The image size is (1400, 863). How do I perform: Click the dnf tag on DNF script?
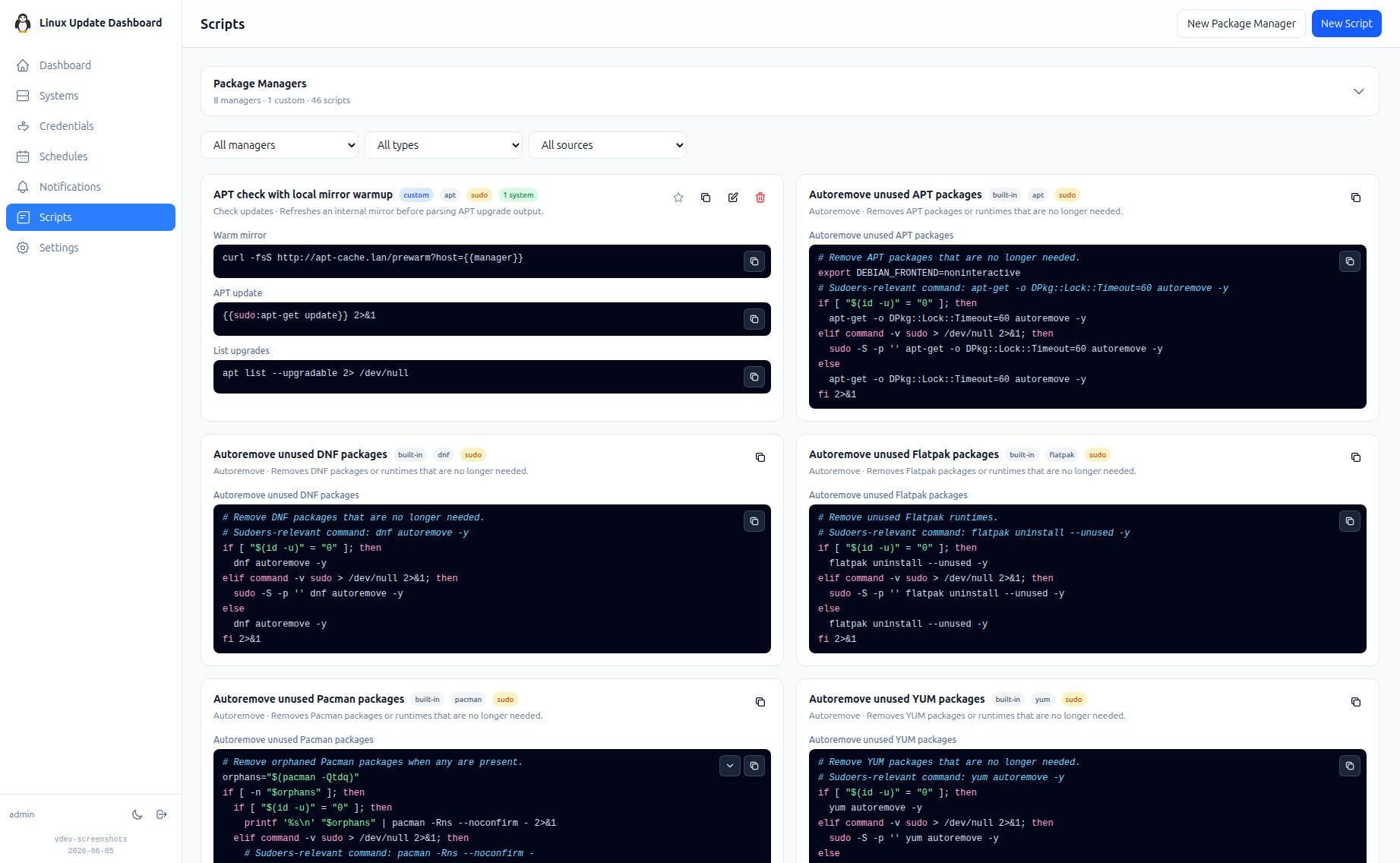(x=444, y=455)
